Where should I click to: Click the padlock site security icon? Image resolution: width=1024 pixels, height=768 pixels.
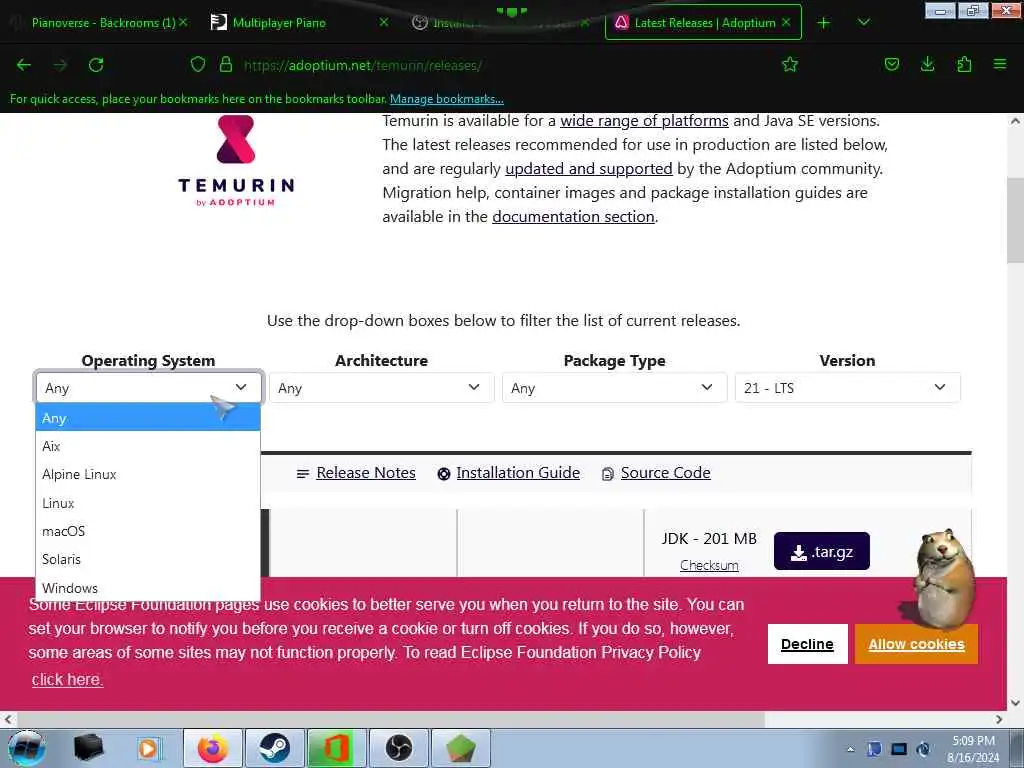(226, 65)
